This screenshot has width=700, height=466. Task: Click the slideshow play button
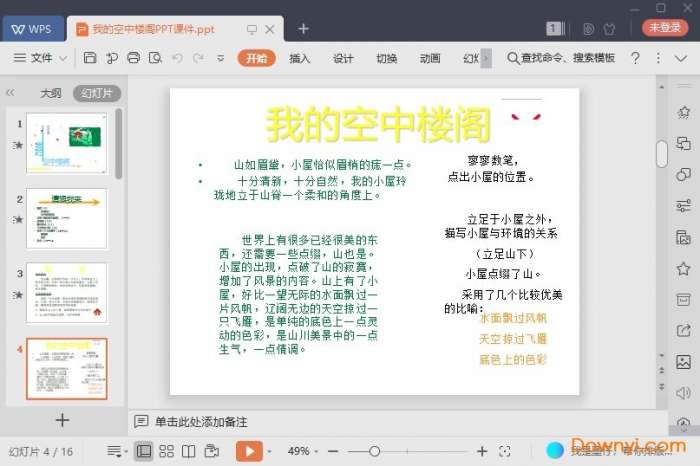(249, 451)
